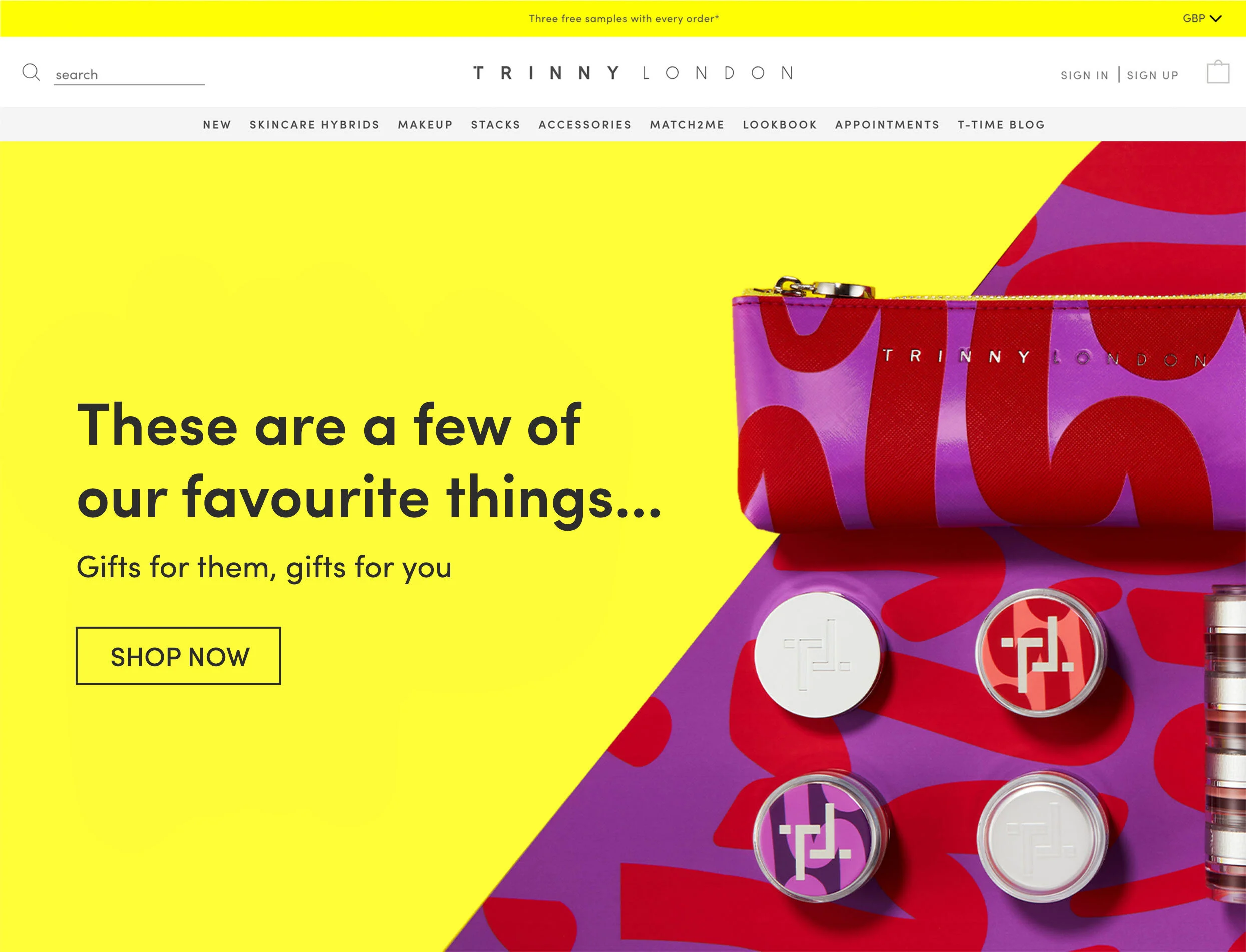Go to the Stacks category
Screen dimensions: 1246x952
495,124
